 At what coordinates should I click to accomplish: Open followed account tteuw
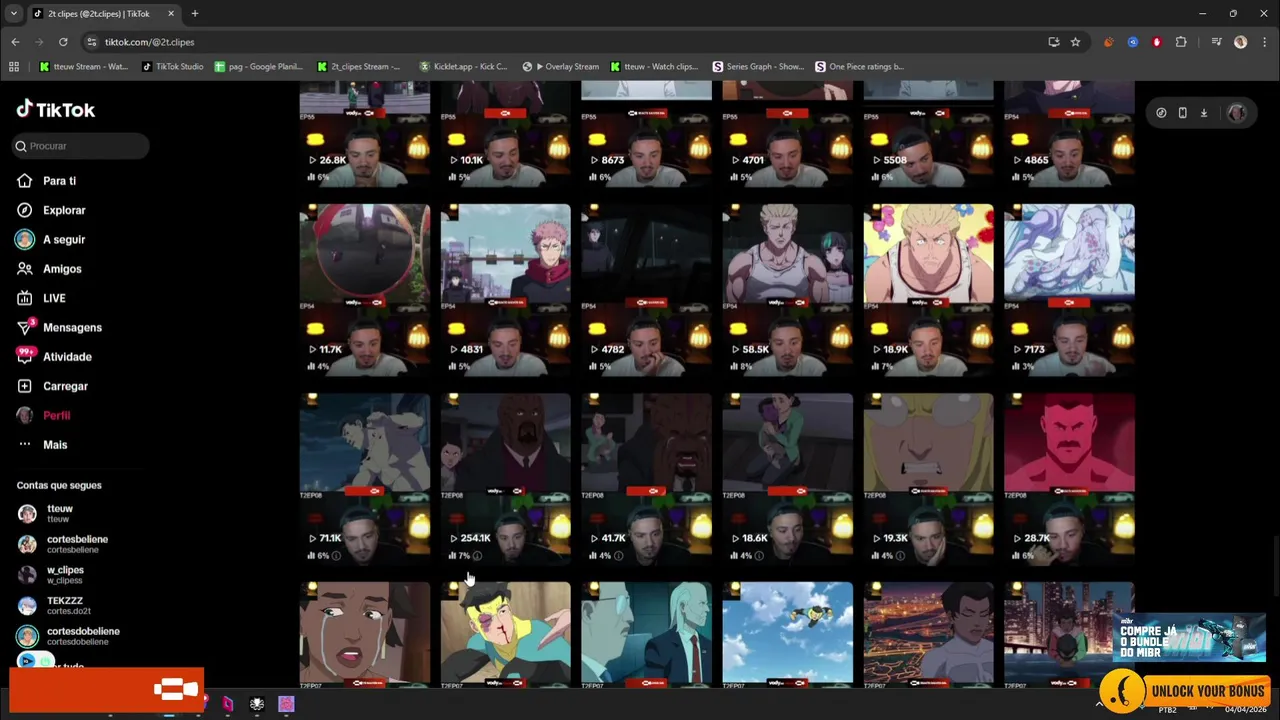[x=45, y=513]
